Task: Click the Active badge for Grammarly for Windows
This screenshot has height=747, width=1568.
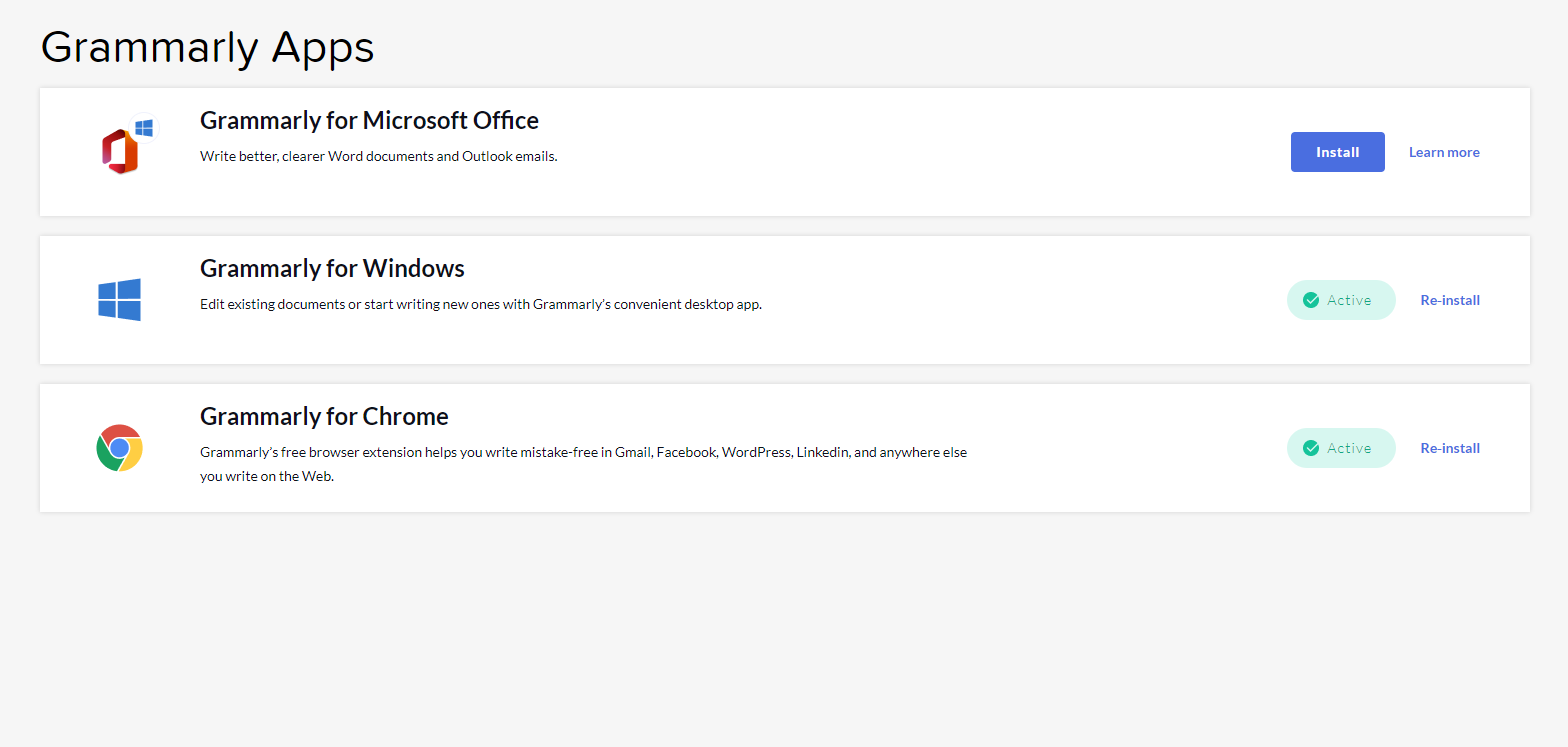Action: pos(1341,300)
